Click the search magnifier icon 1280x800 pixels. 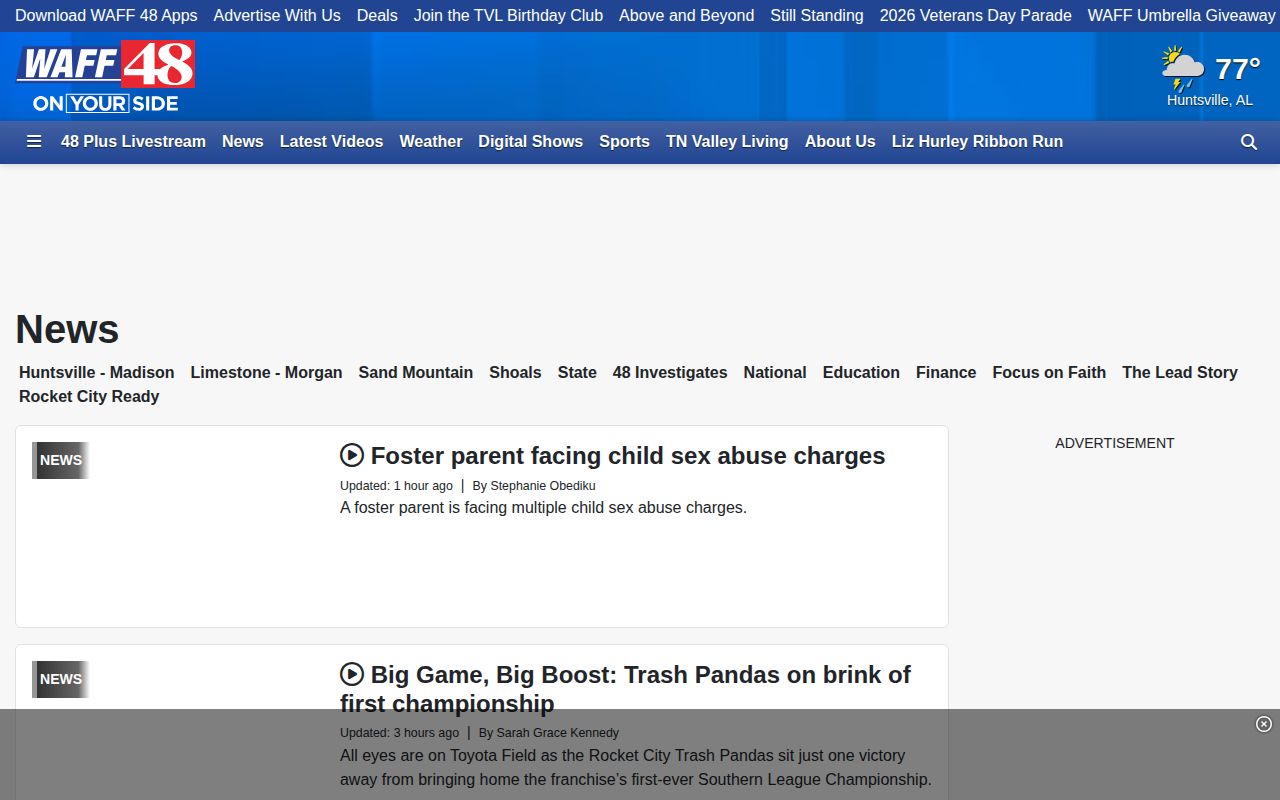point(1249,142)
